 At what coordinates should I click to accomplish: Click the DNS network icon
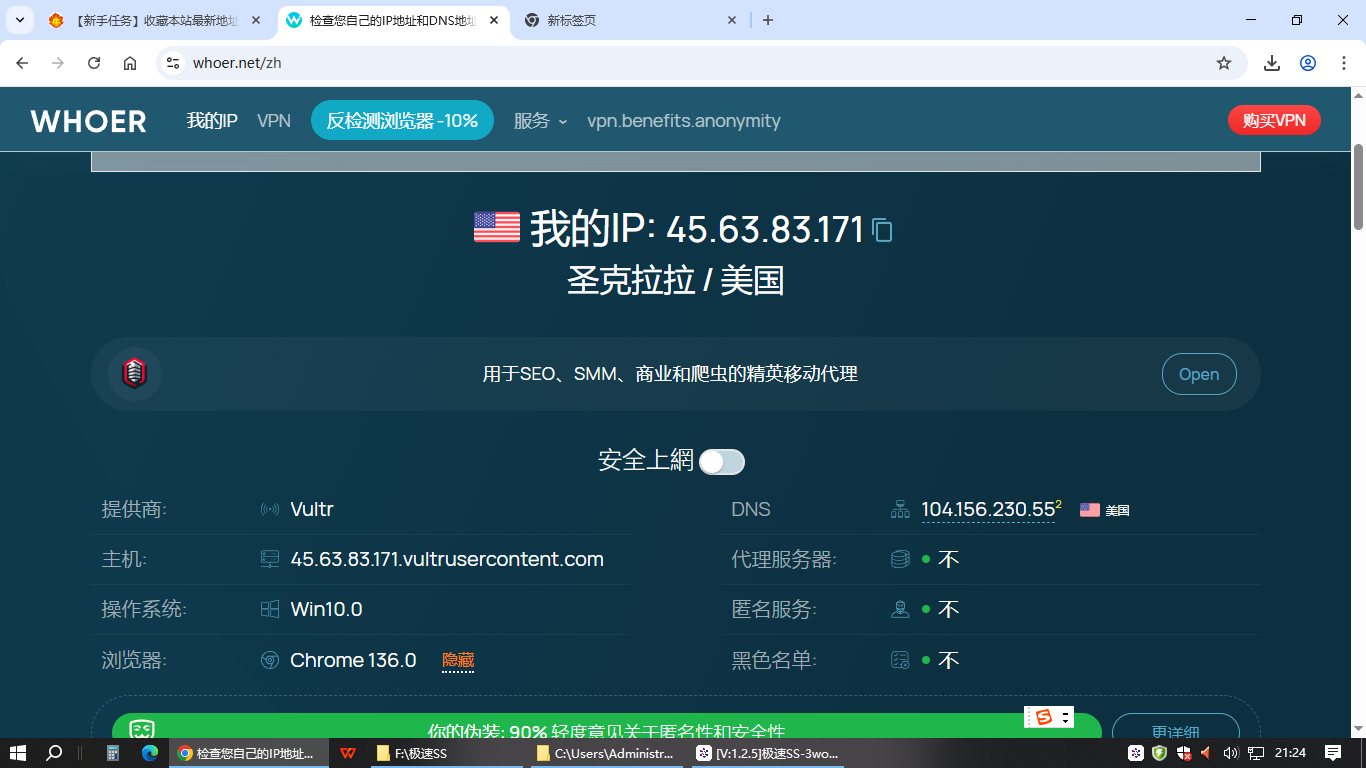pos(900,509)
